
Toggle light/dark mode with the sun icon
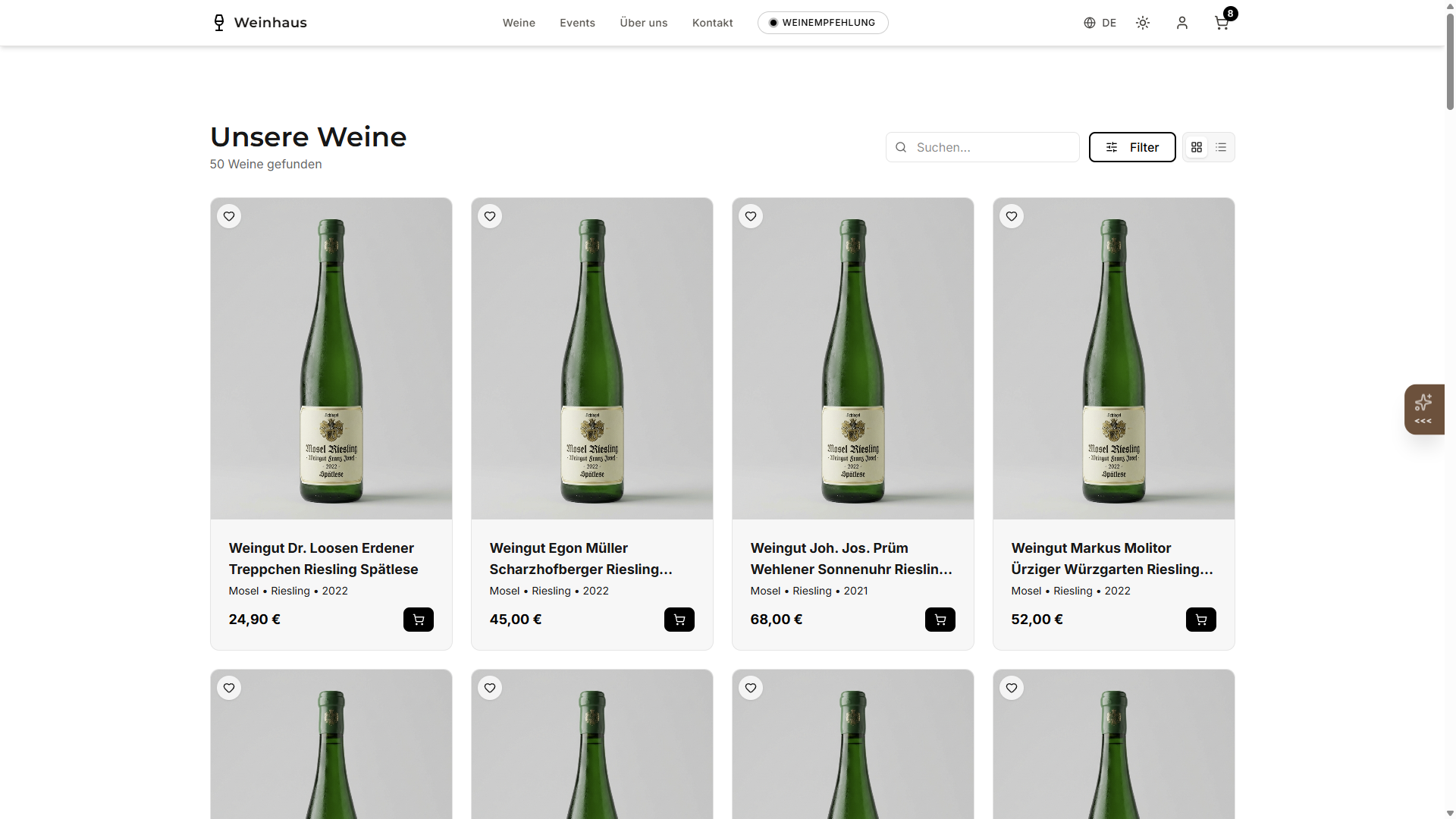click(x=1143, y=23)
